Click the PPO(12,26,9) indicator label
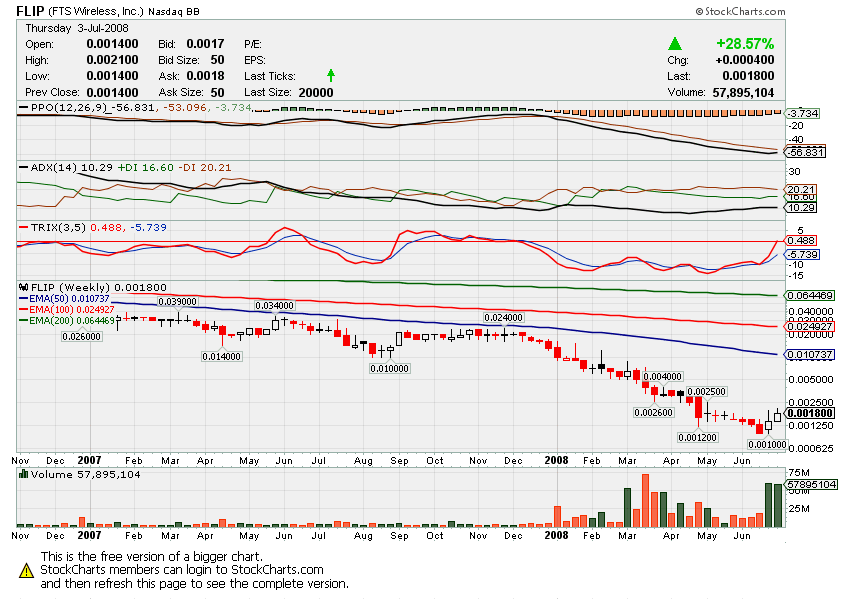Screen dimensions: 850x600 point(69,107)
